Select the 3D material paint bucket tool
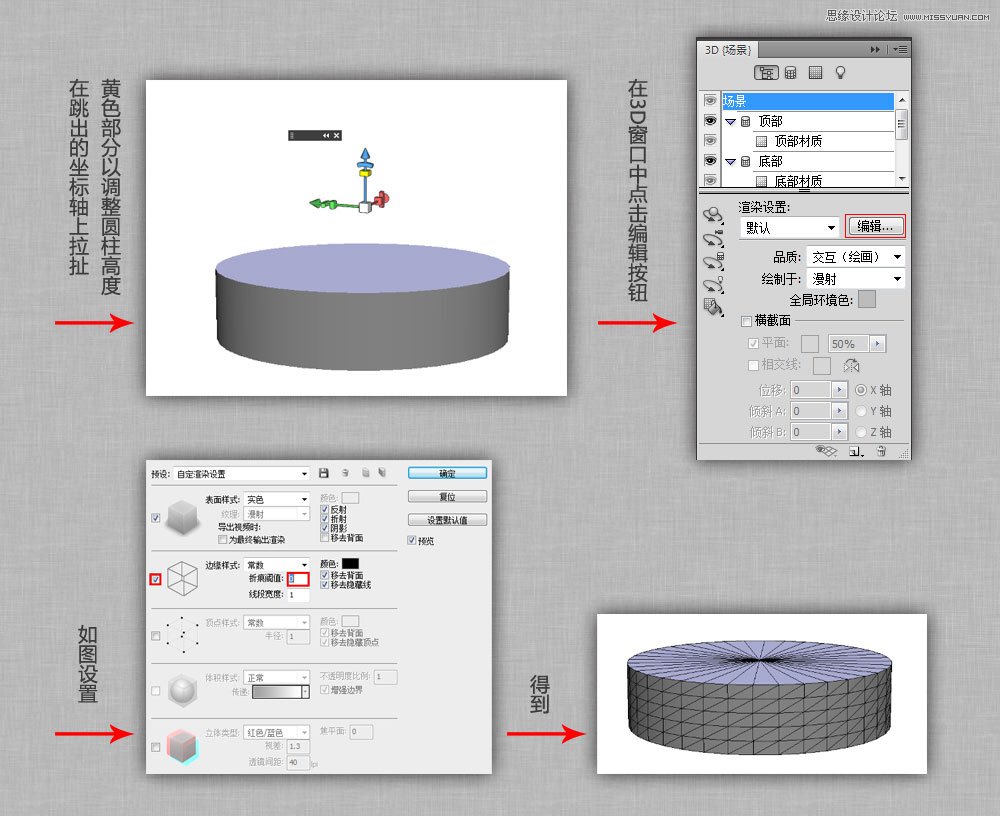Screen dimensions: 1000x816 tap(713, 308)
